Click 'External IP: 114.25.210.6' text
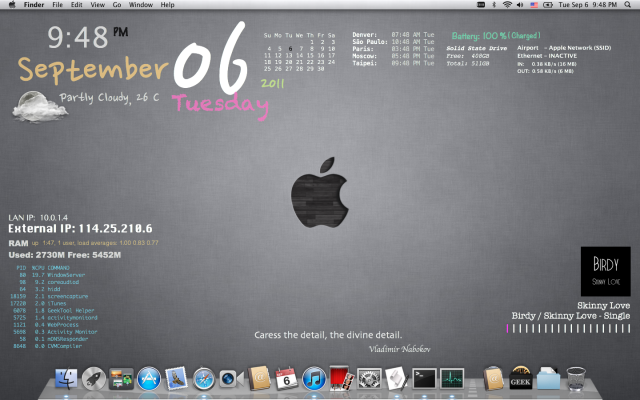 click(80, 229)
